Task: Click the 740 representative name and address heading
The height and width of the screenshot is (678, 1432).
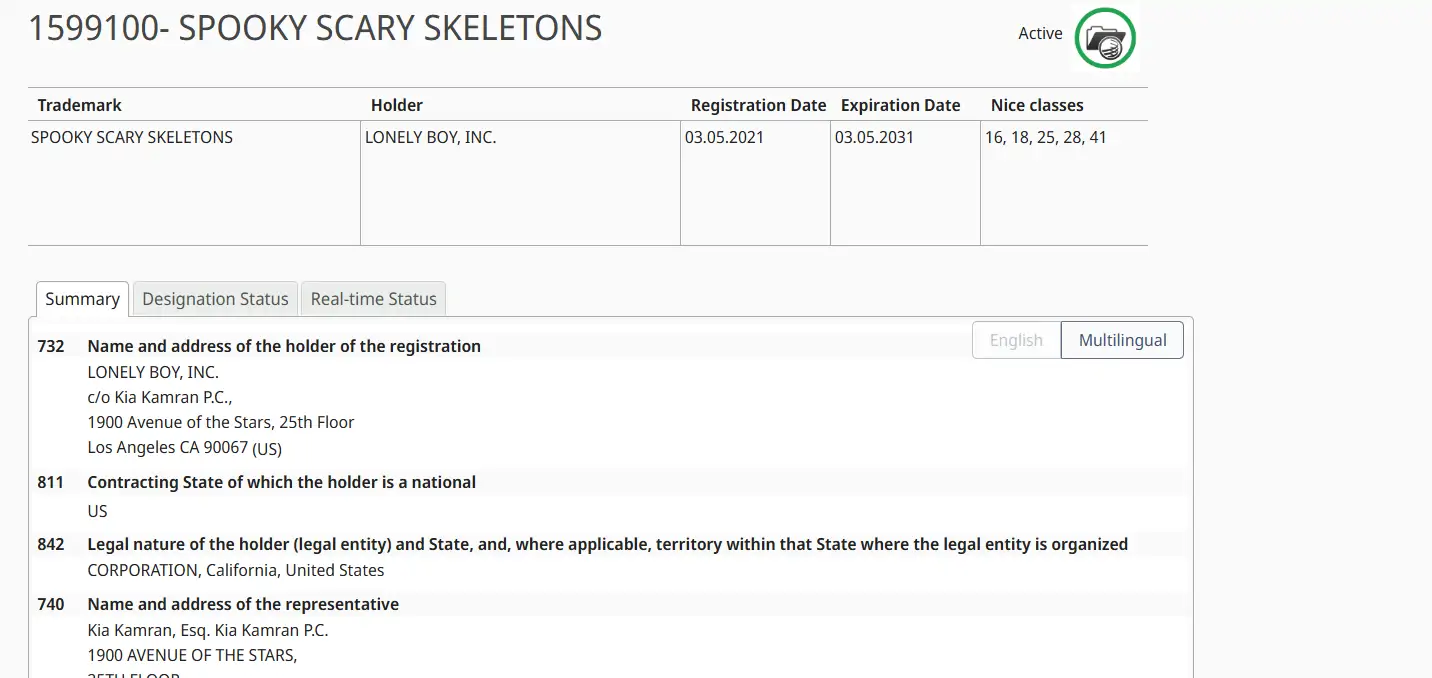Action: tap(243, 604)
